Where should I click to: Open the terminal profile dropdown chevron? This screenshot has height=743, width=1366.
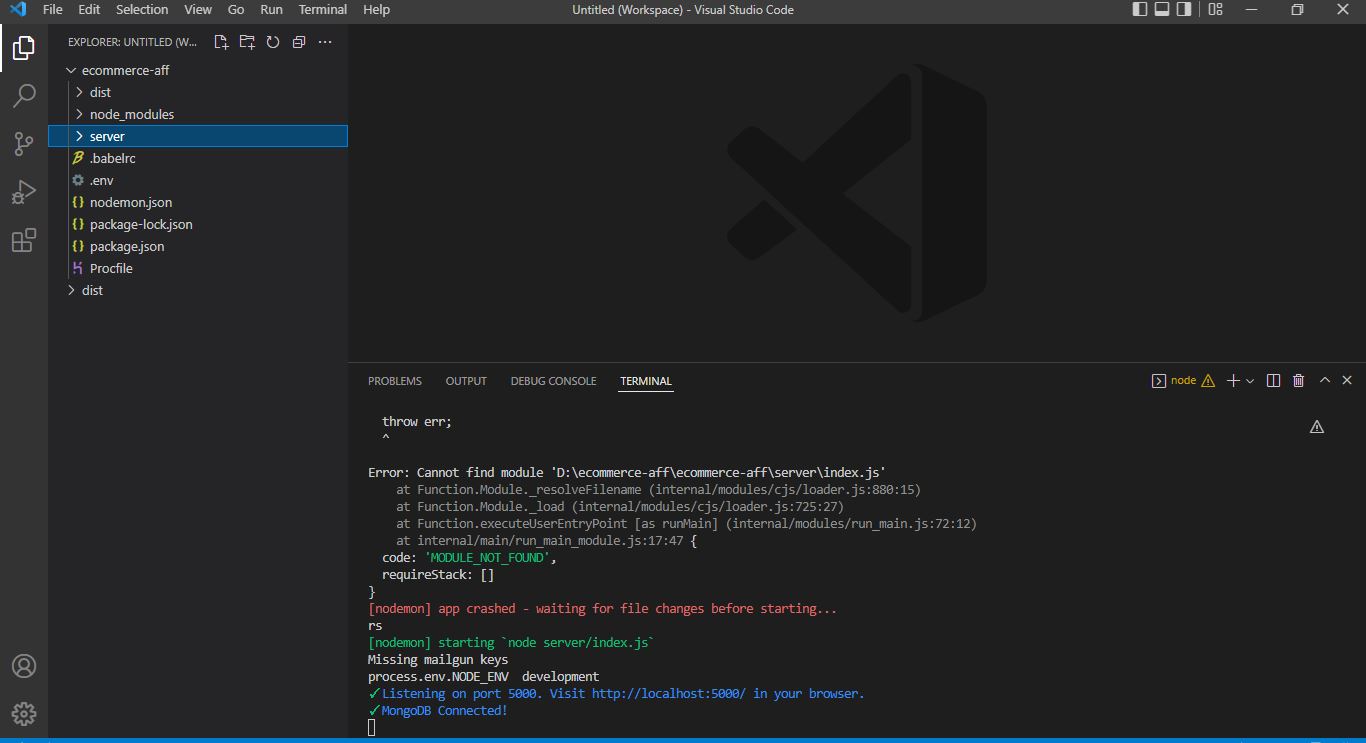[1248, 380]
